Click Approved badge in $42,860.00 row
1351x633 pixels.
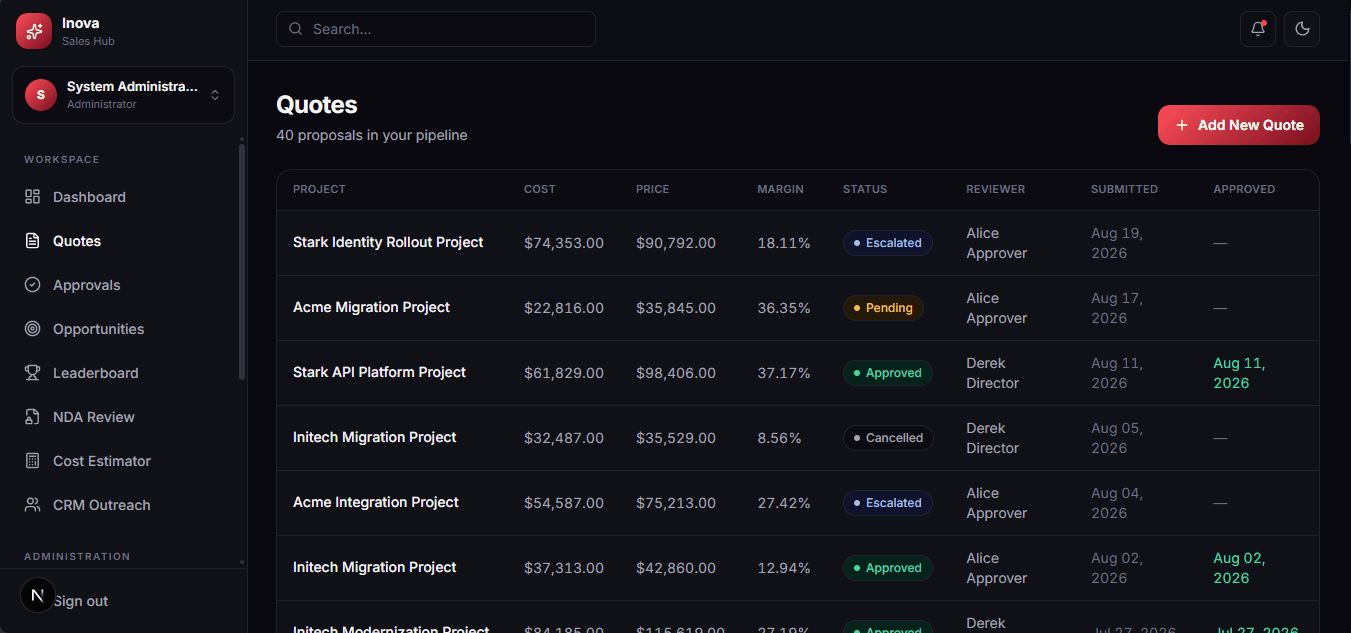pos(888,568)
